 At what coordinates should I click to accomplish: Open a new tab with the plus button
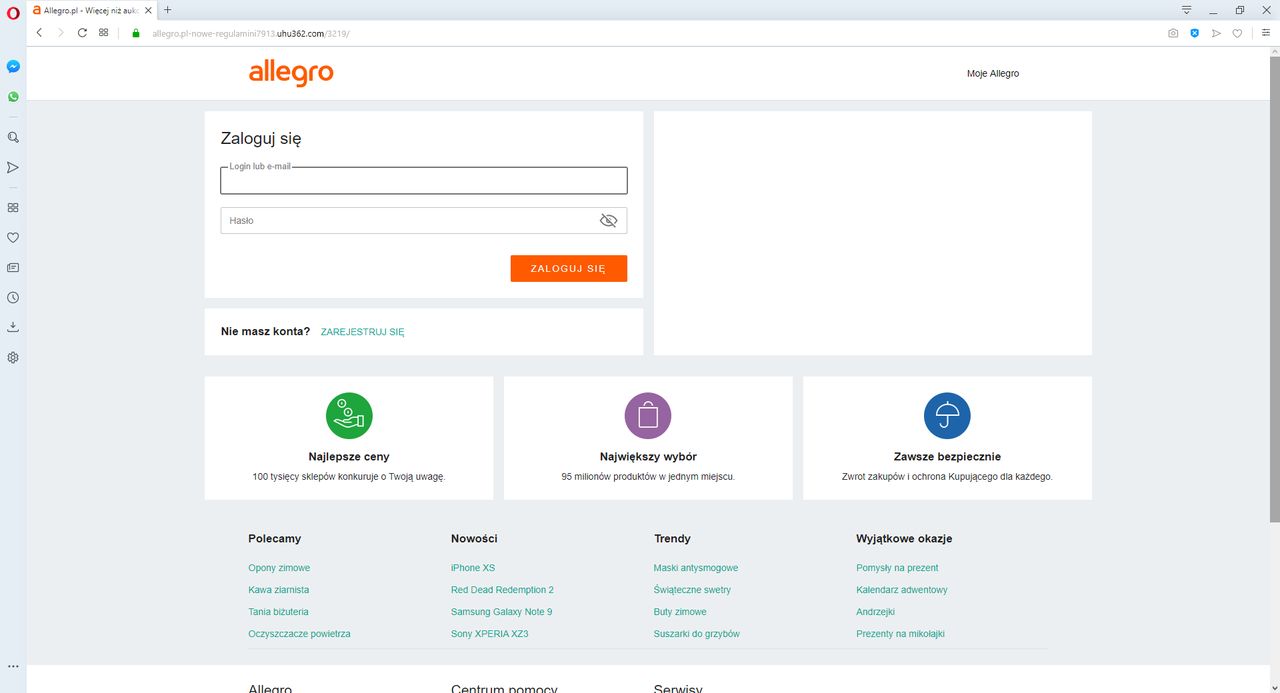click(x=167, y=9)
